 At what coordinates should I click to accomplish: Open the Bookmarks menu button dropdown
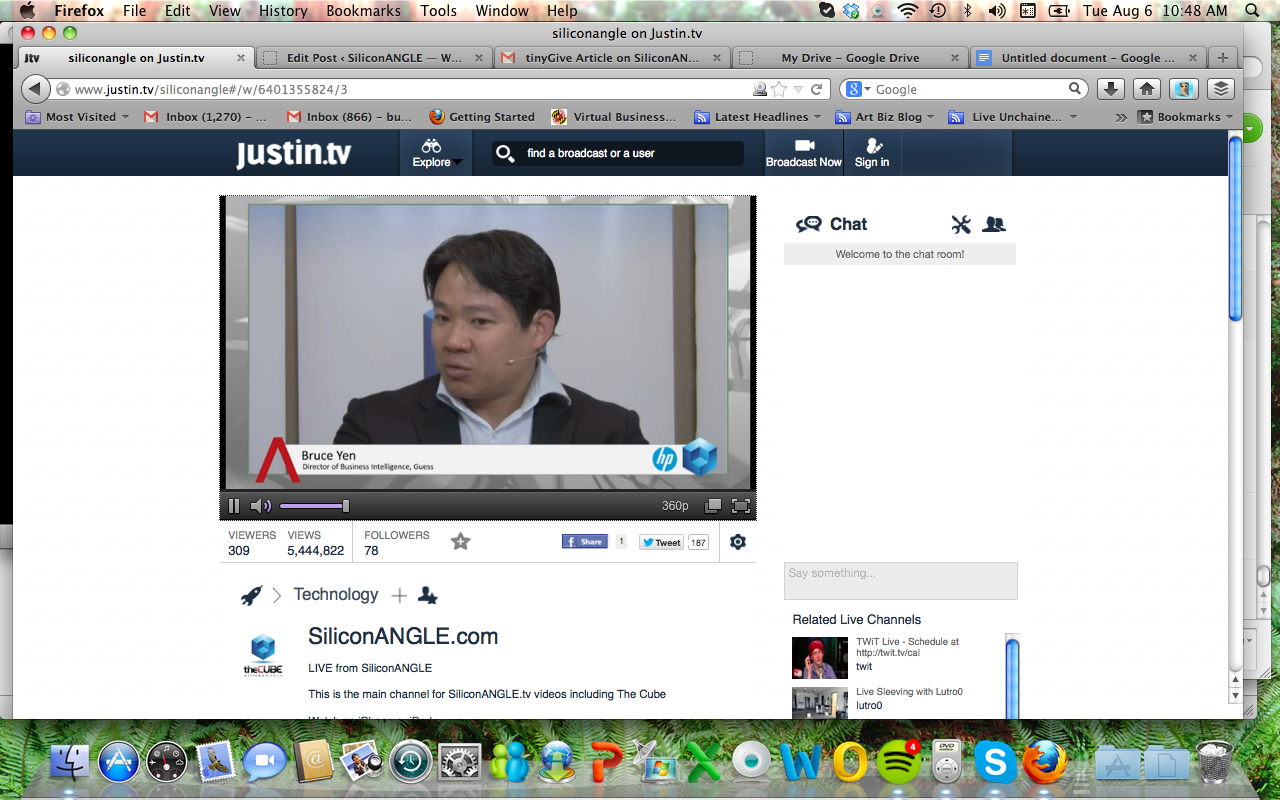coord(1186,117)
